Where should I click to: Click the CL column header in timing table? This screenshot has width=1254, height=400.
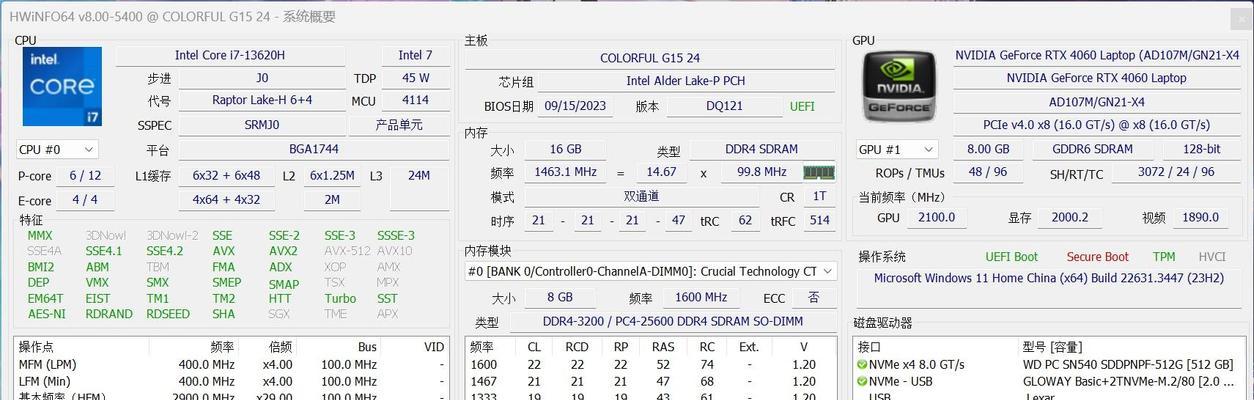(x=534, y=347)
